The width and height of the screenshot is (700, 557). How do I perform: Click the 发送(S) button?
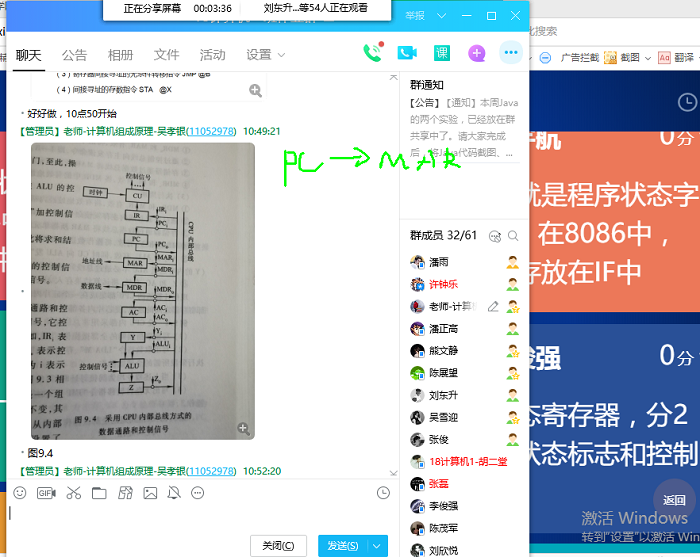[340, 546]
